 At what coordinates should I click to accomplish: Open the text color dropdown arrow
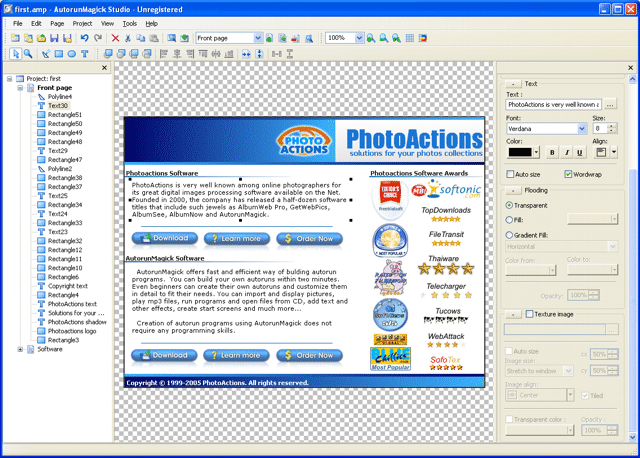pyautogui.click(x=536, y=152)
